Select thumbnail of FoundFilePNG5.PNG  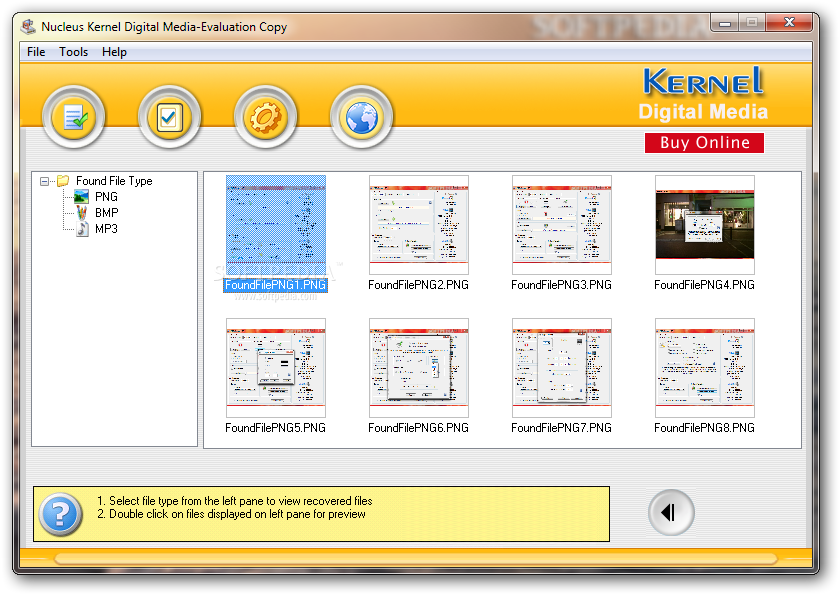(276, 368)
